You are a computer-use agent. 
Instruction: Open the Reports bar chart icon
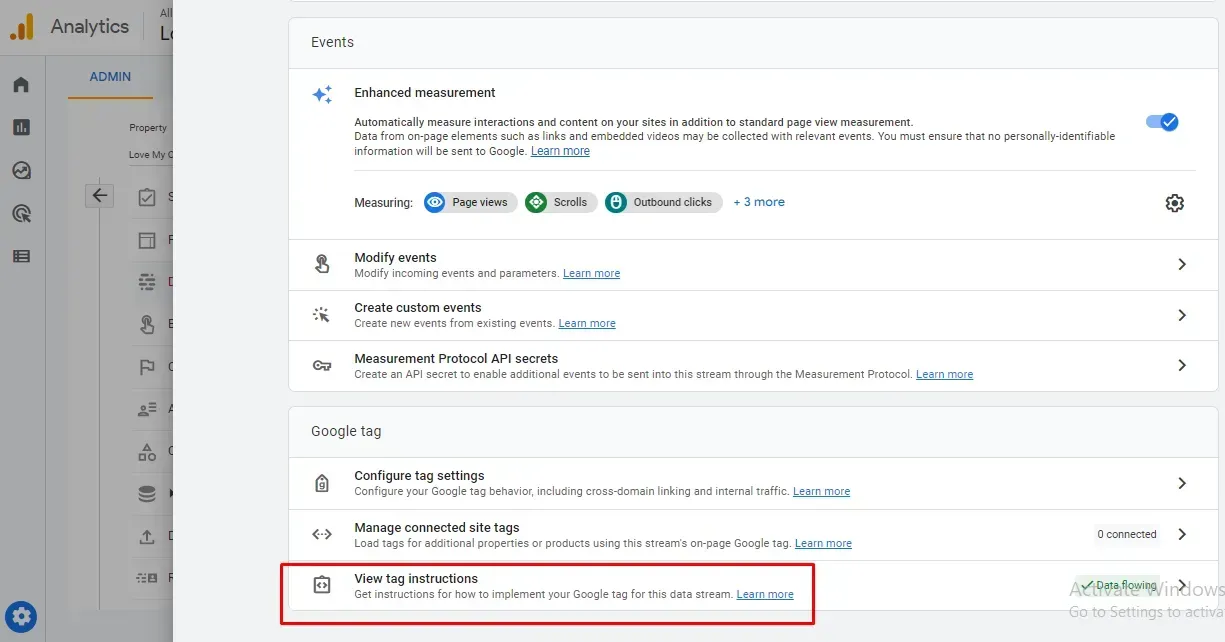coord(21,127)
